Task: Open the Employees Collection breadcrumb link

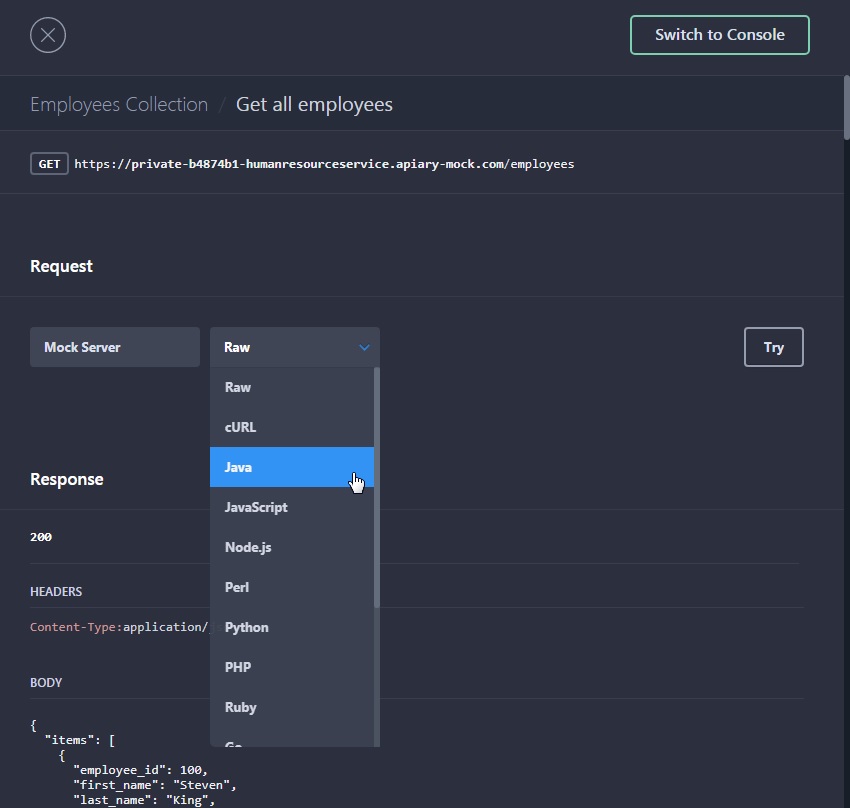Action: tap(119, 105)
